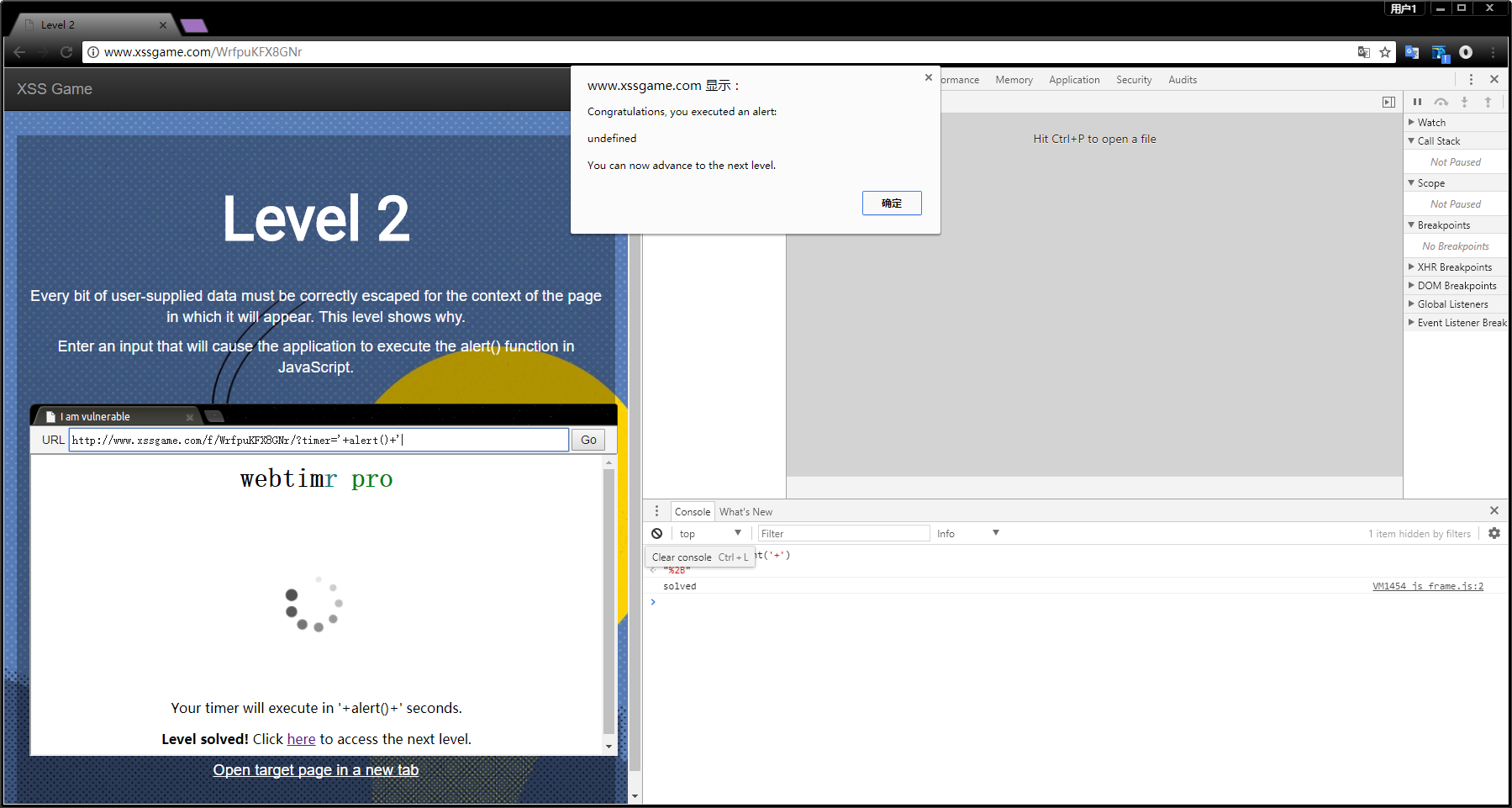Open the Info log level dropdown
Image resolution: width=1512 pixels, height=808 pixels.
(x=967, y=533)
